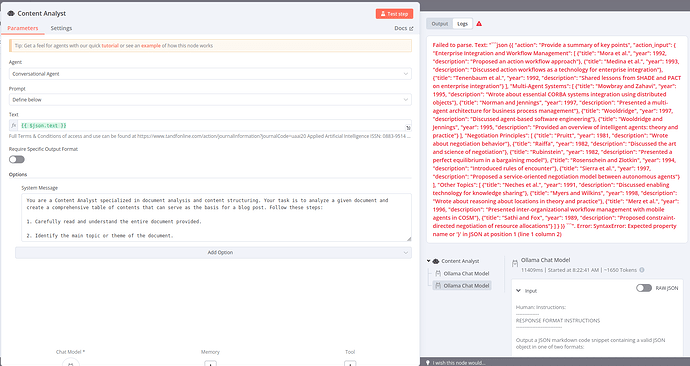The image size is (690, 366).
Task: Open the Docs link
Action: point(404,28)
